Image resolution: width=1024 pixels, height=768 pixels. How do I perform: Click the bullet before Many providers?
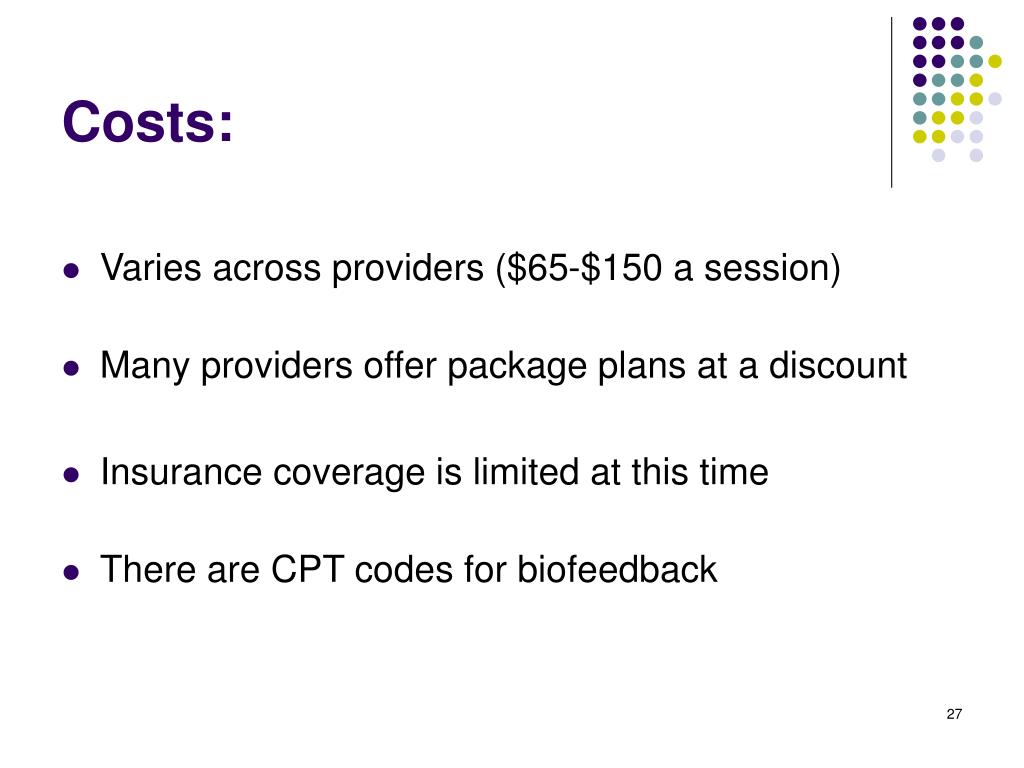coord(72,368)
